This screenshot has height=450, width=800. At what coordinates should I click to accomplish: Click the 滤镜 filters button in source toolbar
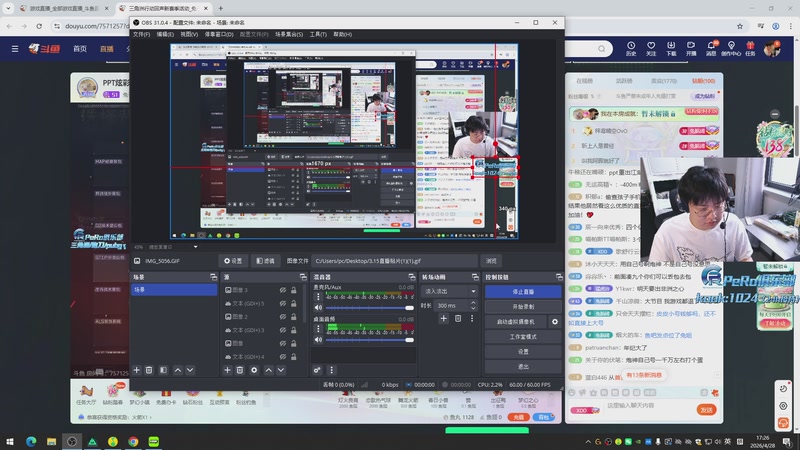(265, 261)
